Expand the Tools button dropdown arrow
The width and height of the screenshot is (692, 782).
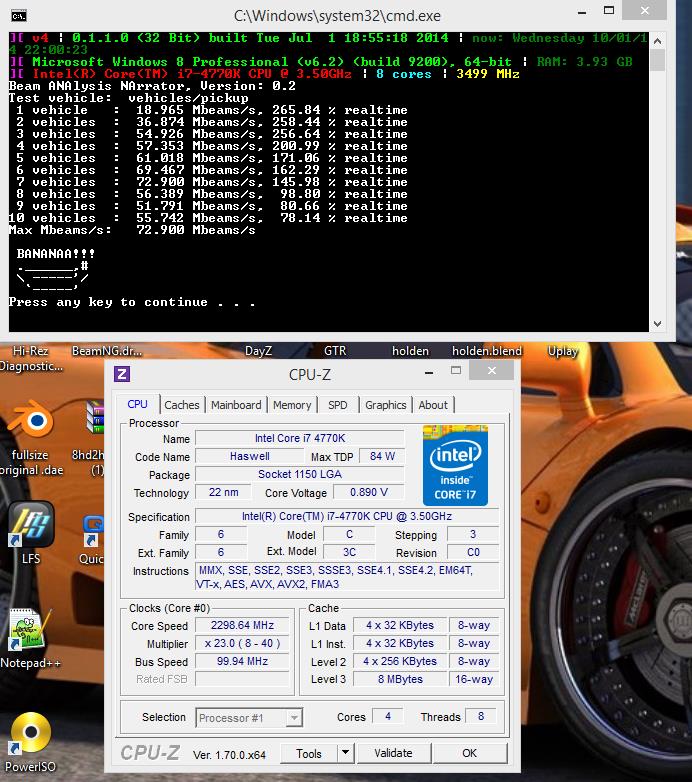345,753
